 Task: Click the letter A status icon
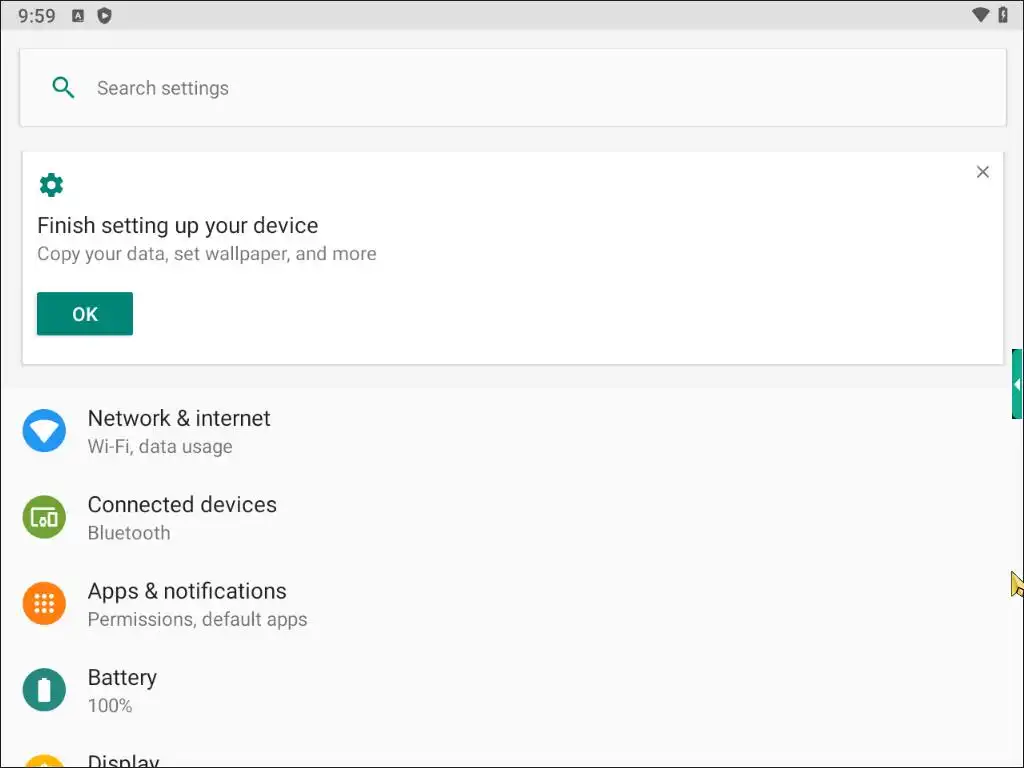click(x=78, y=16)
